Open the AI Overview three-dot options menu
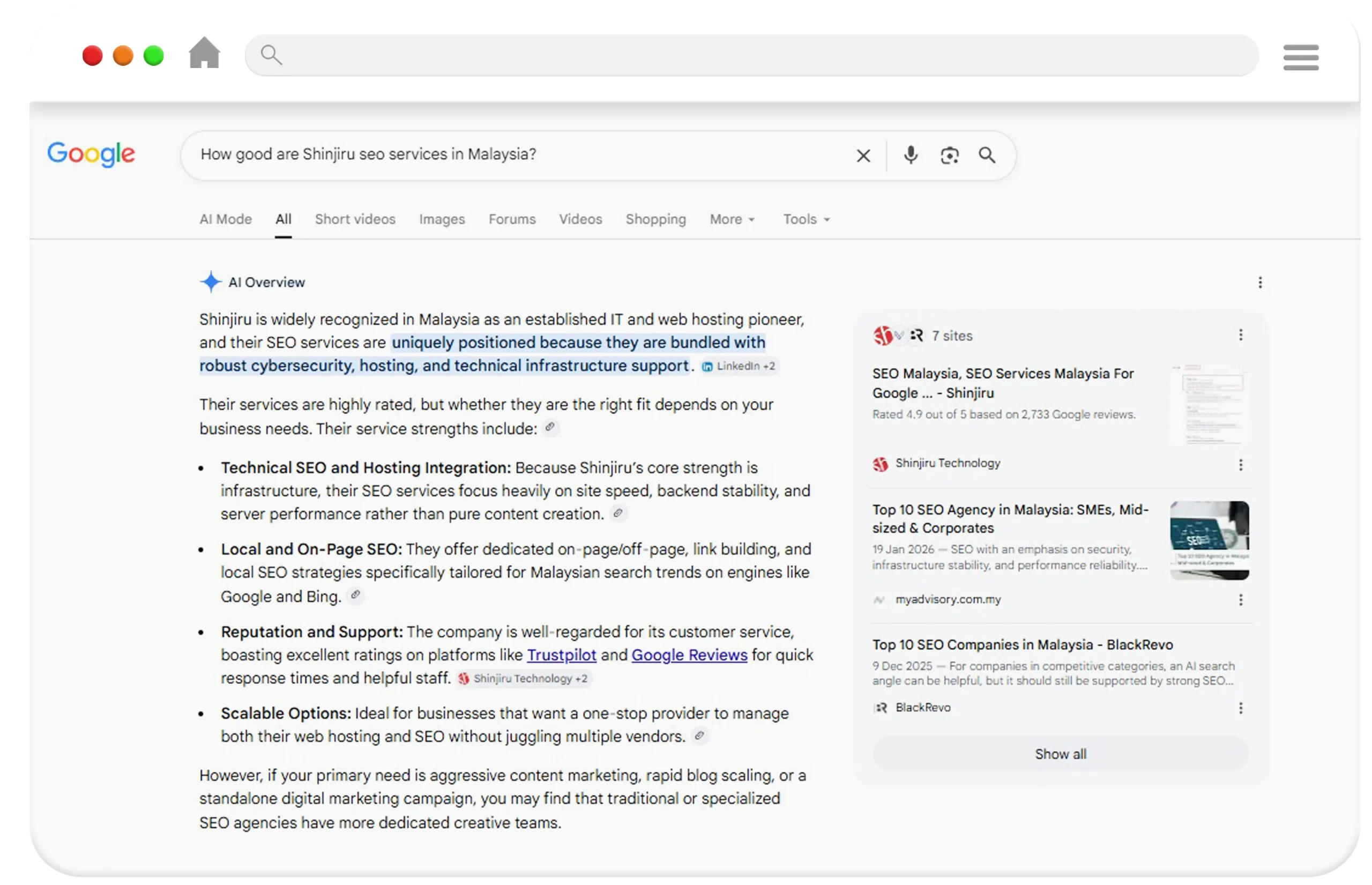Image resolution: width=1372 pixels, height=885 pixels. click(1260, 282)
